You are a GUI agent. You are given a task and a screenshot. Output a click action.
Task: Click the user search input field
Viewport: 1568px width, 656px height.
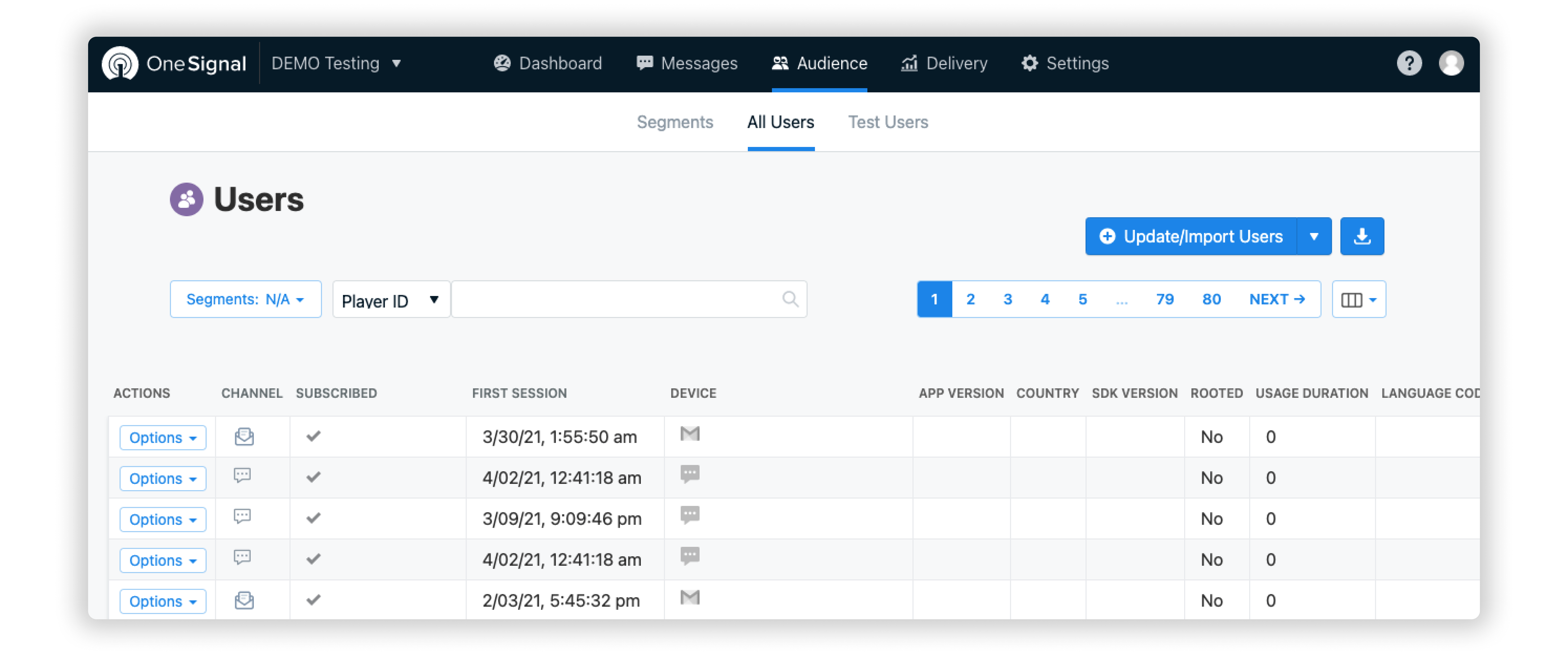615,299
